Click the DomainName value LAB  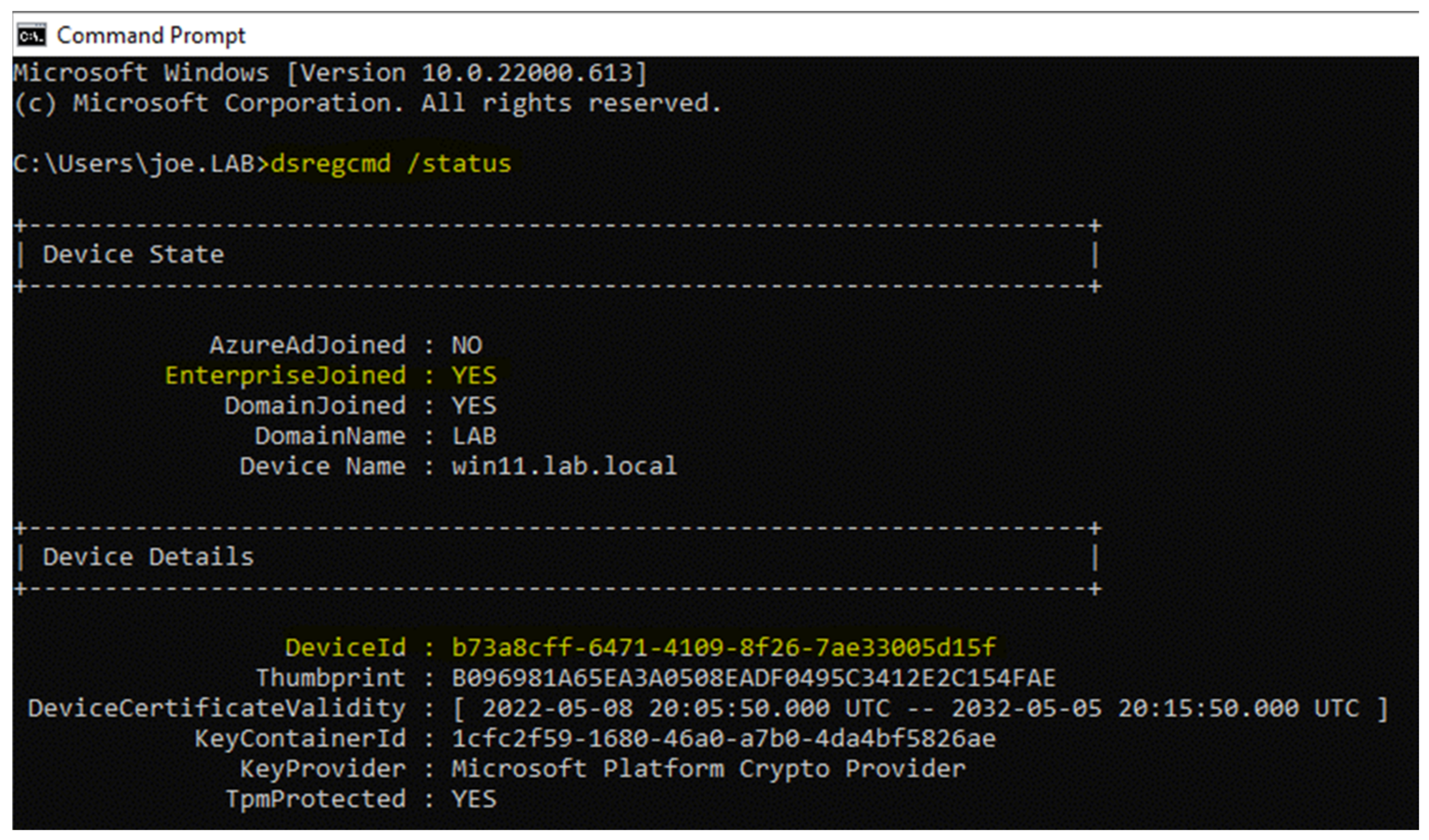473,436
